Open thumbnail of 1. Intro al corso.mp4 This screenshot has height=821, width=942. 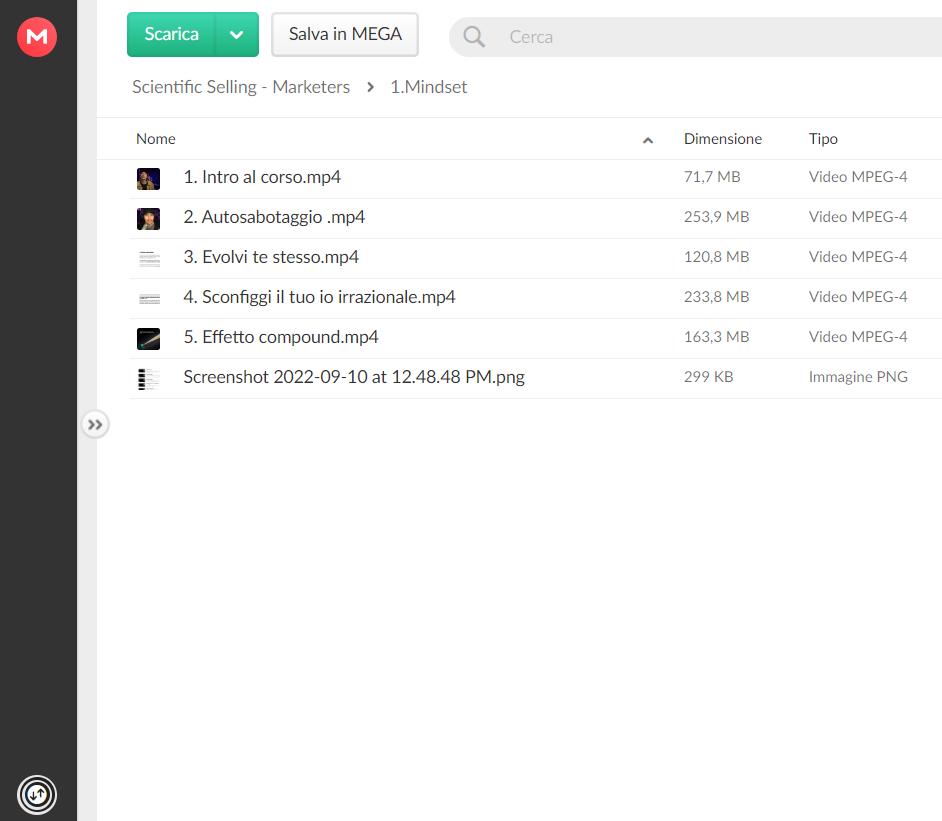(x=148, y=178)
